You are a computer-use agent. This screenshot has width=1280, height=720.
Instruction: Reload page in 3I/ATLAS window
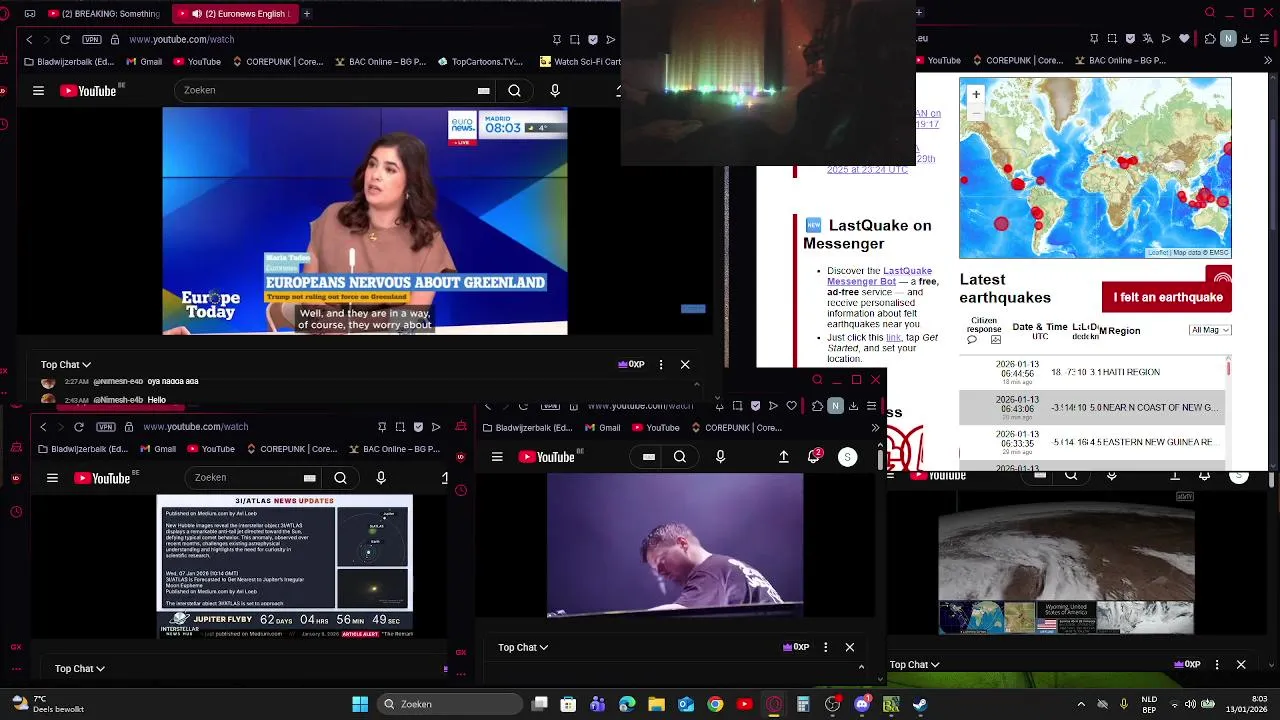tap(78, 427)
